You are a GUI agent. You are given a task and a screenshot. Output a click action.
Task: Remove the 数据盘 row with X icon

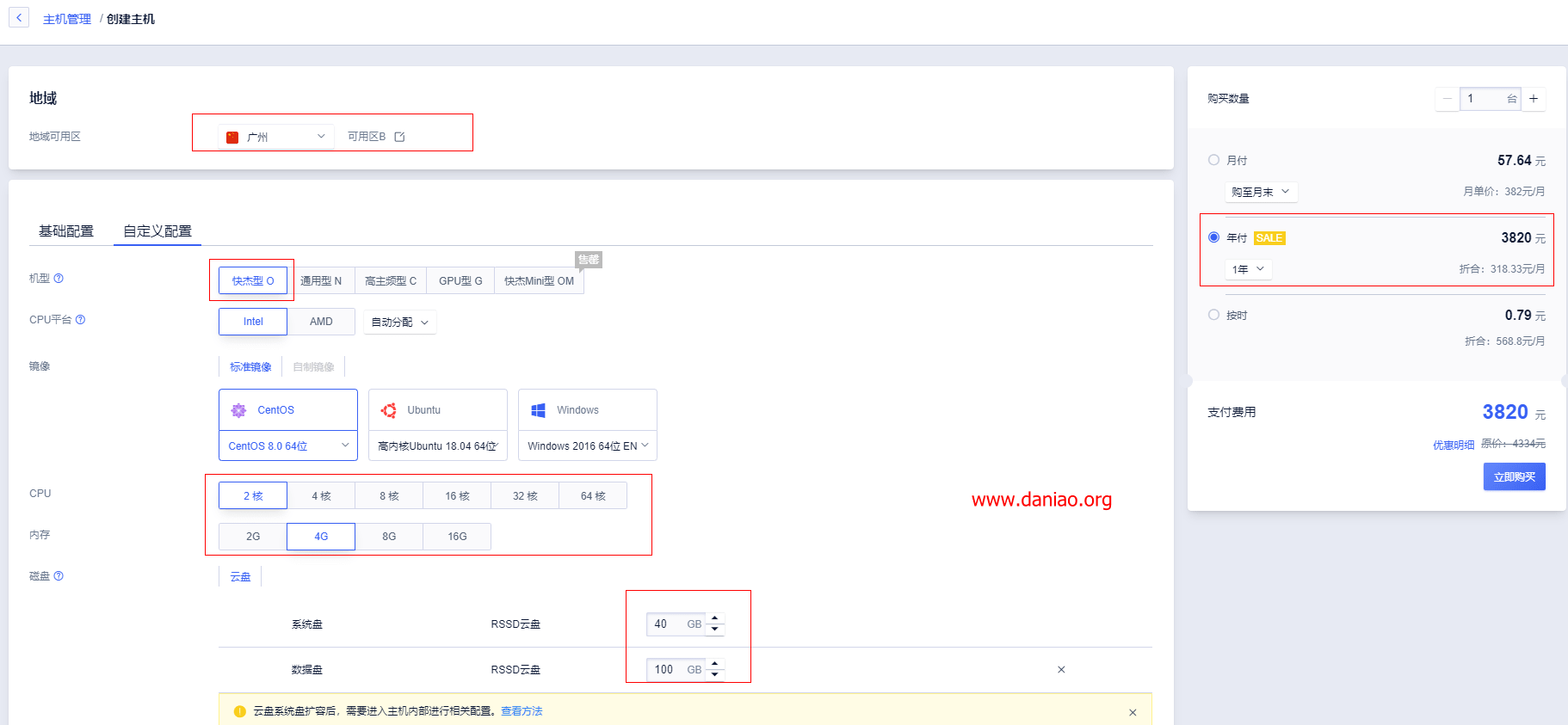coord(1061,669)
